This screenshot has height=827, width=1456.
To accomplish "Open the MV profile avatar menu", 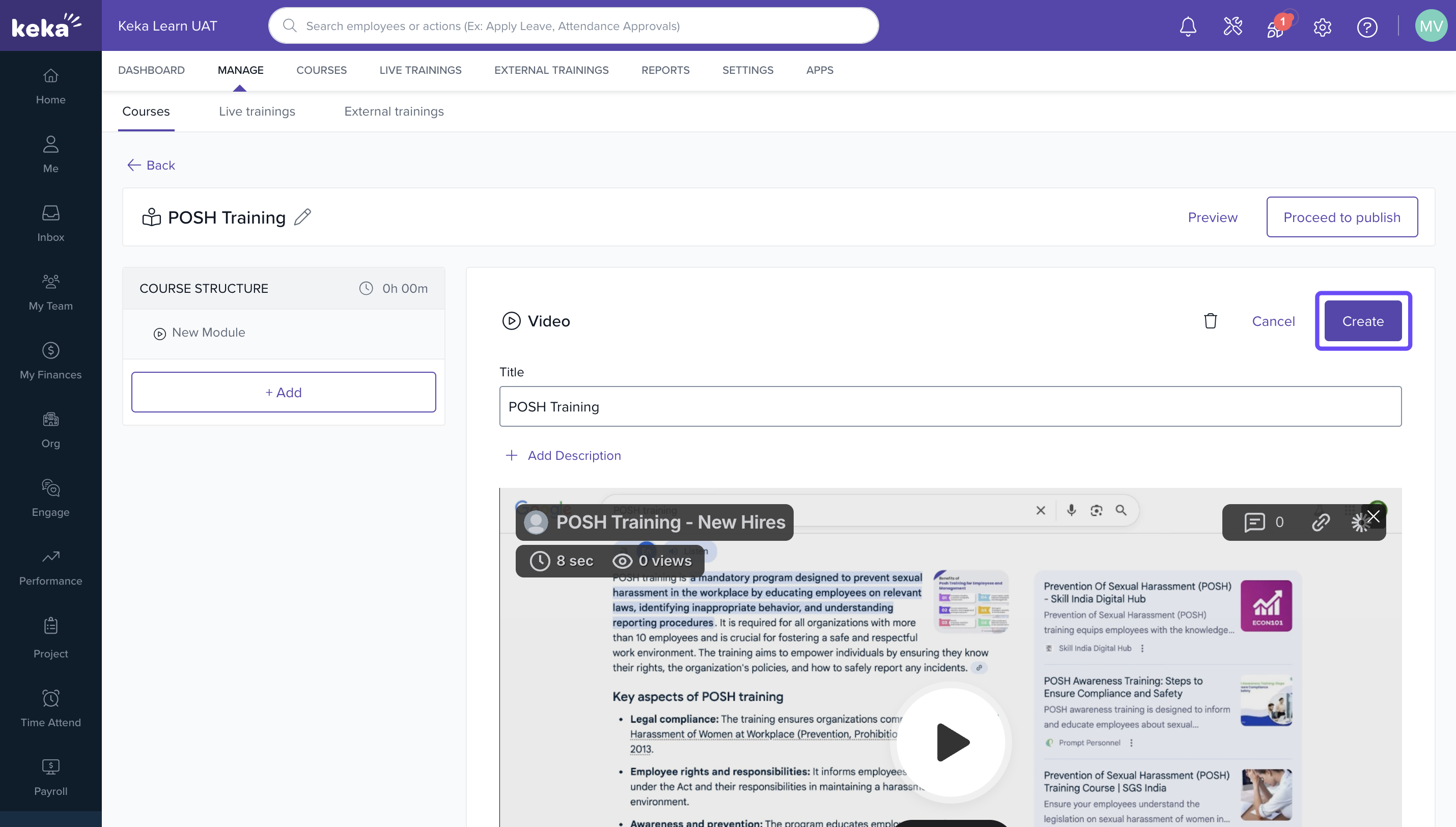I will 1431,26.
